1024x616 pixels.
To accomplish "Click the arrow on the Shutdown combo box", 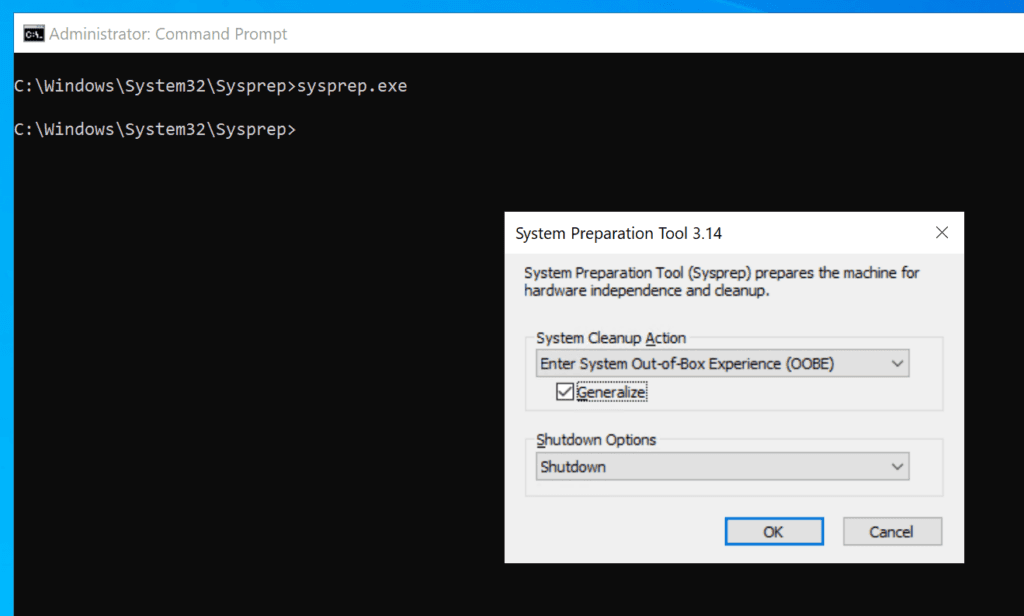I will click(x=897, y=466).
